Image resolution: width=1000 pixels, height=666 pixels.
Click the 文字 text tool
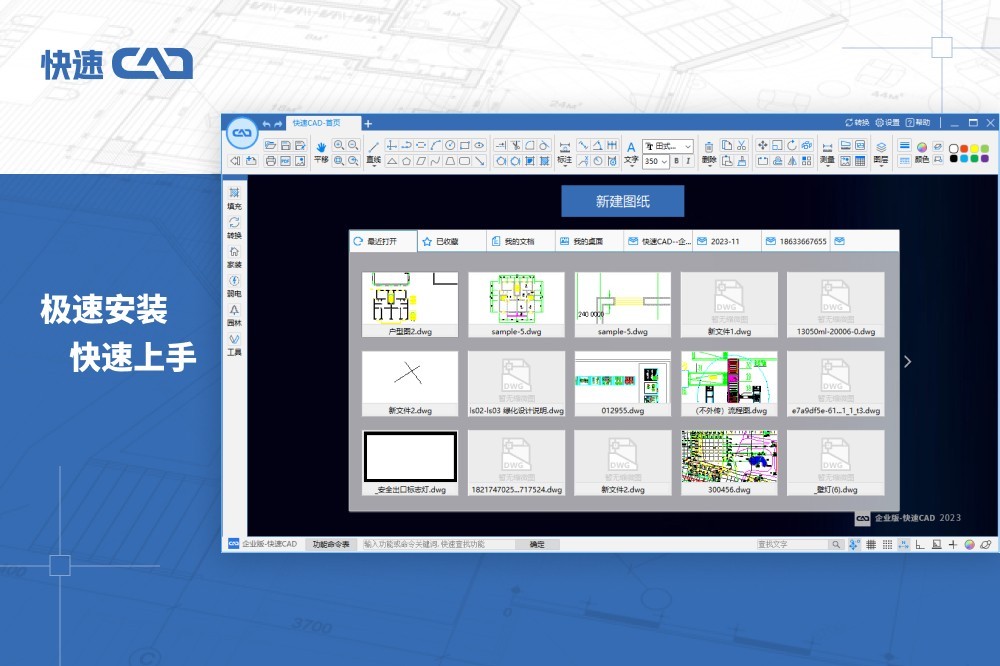[x=631, y=152]
